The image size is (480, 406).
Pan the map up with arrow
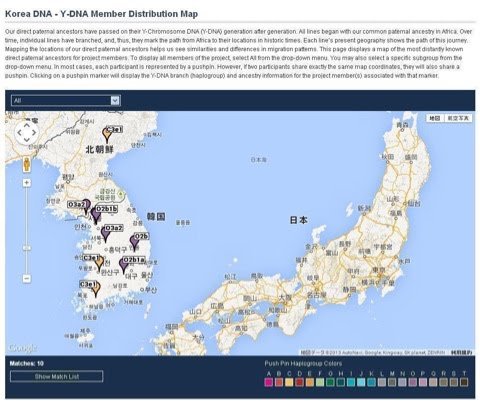pos(27,125)
